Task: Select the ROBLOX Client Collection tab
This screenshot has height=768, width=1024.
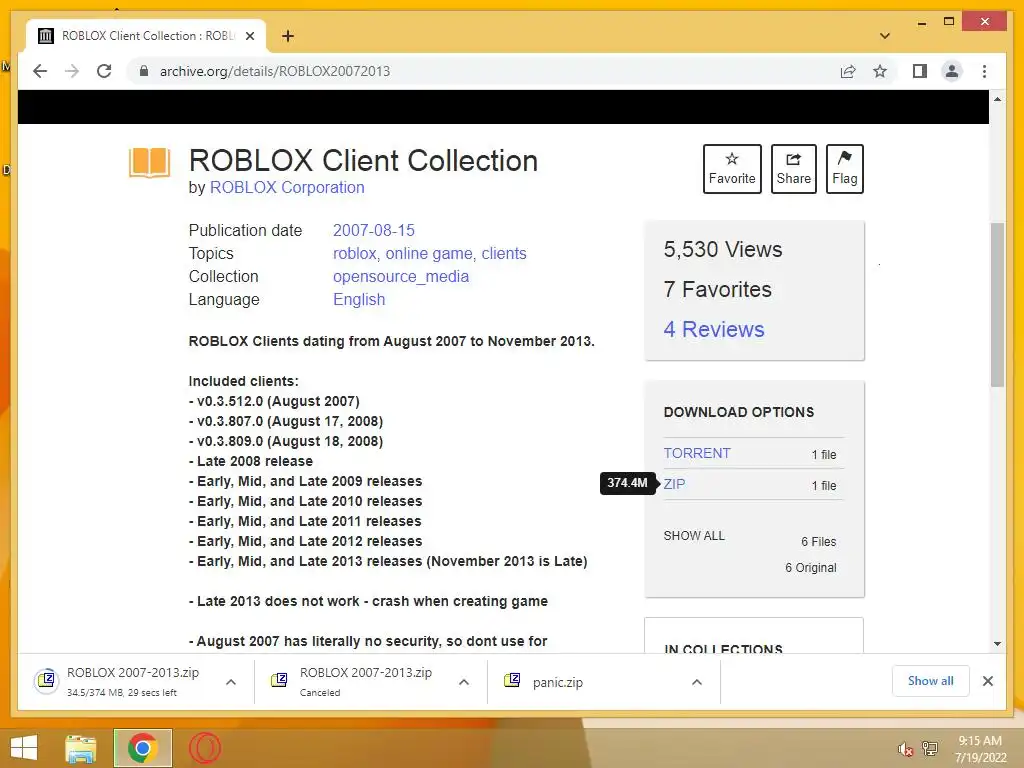Action: 146,36
